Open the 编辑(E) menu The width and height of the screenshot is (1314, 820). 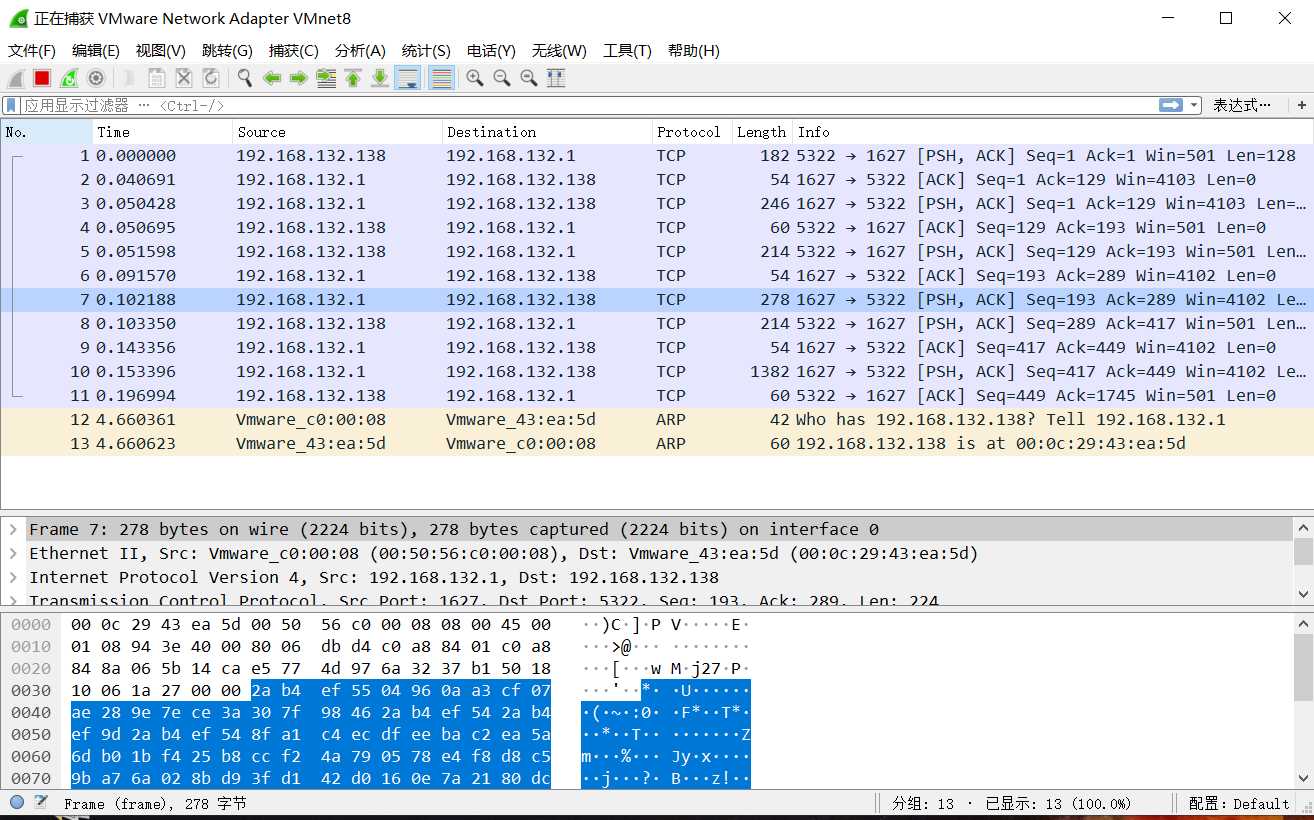(x=96, y=51)
